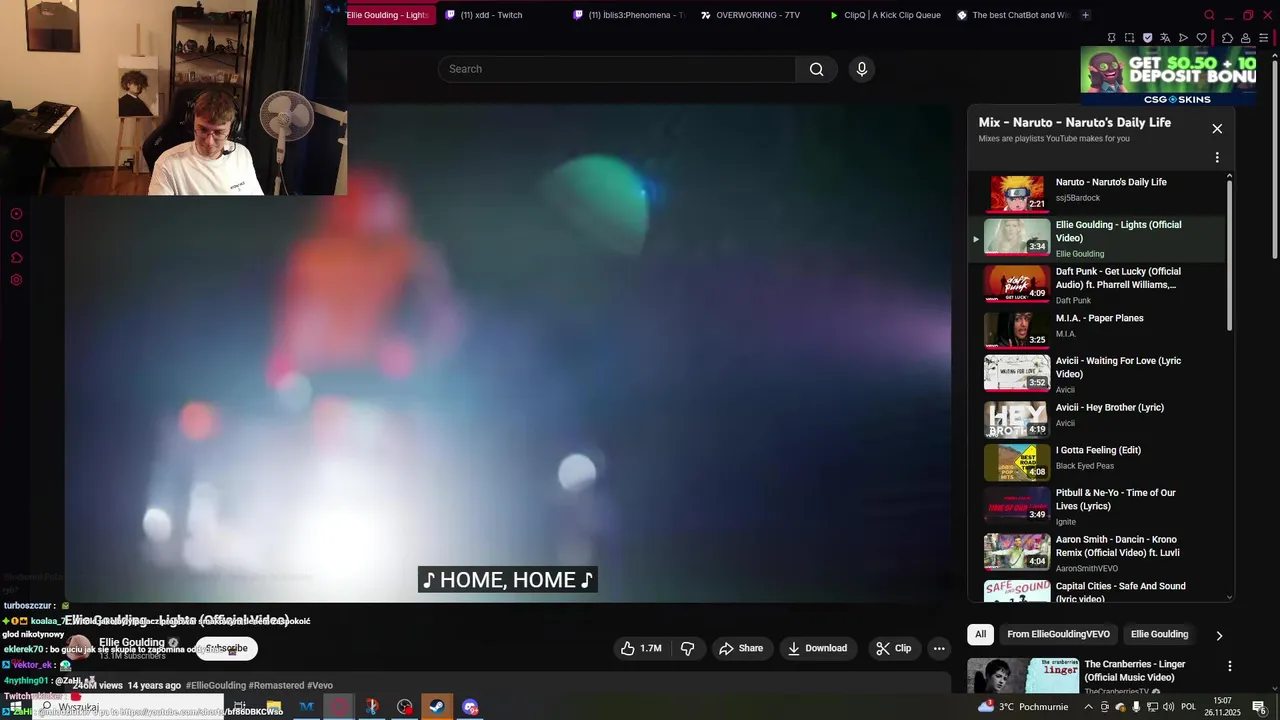Play Capital Cities - Safe And Sound
This screenshot has height=720, width=1280.
[1097, 590]
